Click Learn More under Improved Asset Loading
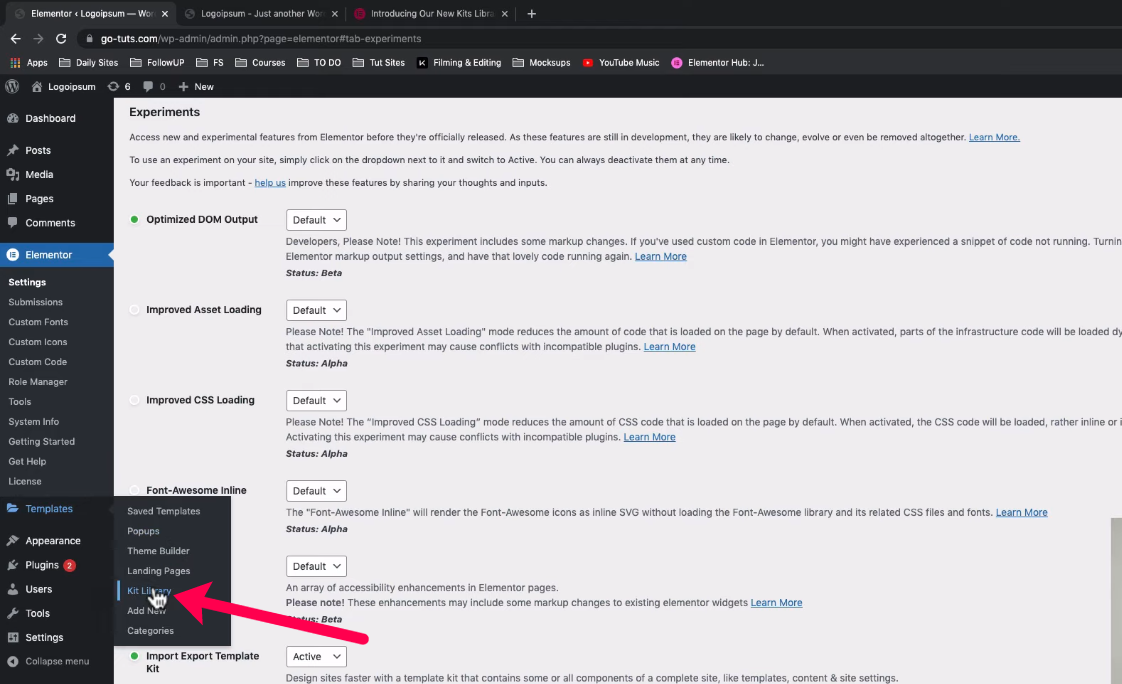 (669, 347)
